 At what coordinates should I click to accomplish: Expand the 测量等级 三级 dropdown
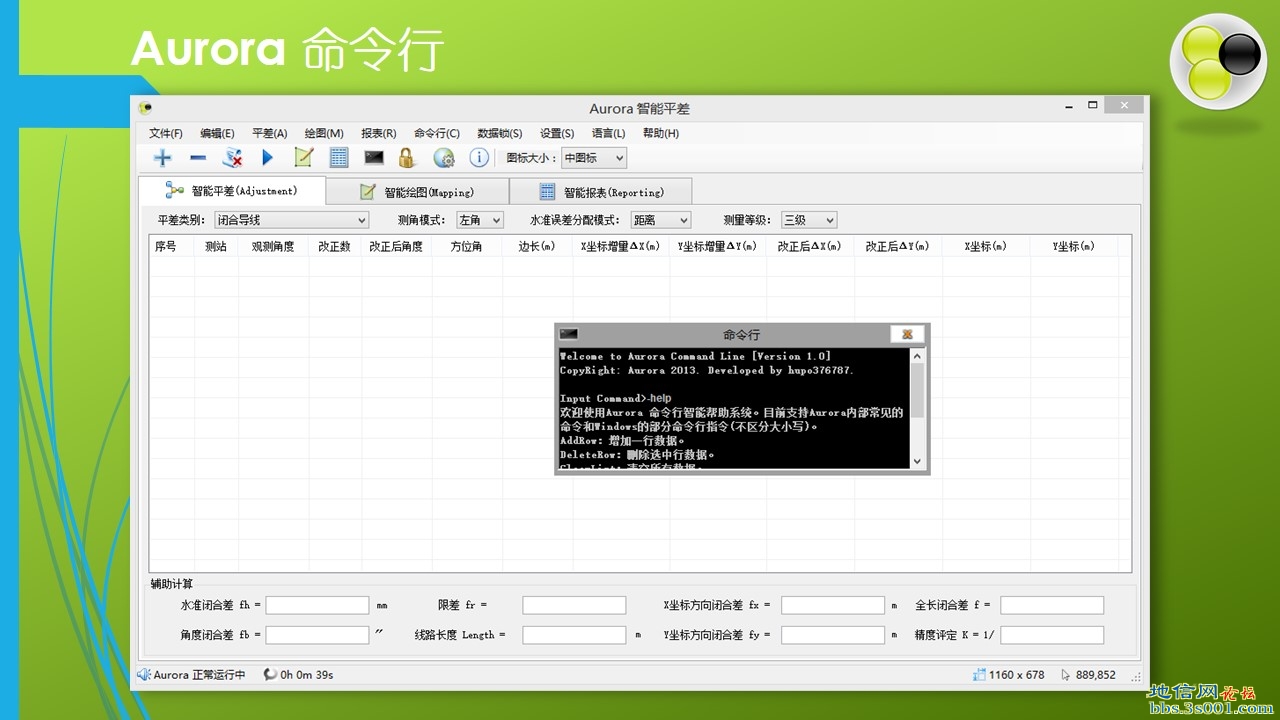808,220
